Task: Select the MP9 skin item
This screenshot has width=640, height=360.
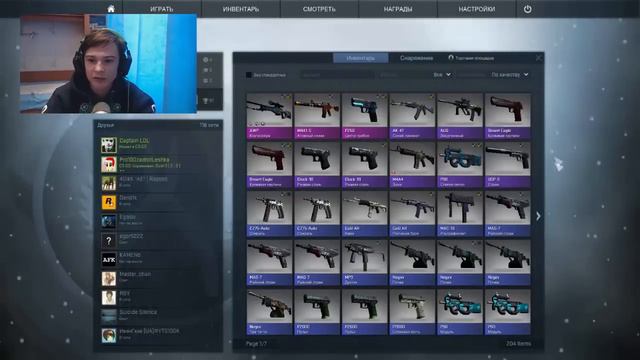Action: [x=364, y=263]
